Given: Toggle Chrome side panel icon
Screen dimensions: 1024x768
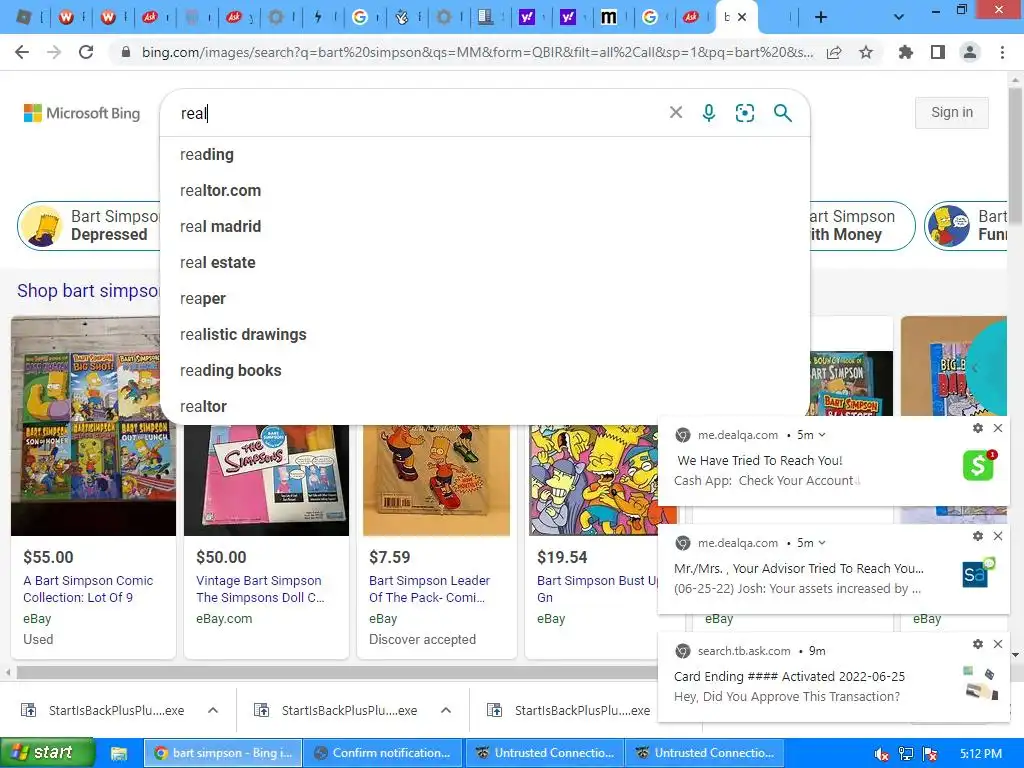Looking at the screenshot, I should point(938,52).
